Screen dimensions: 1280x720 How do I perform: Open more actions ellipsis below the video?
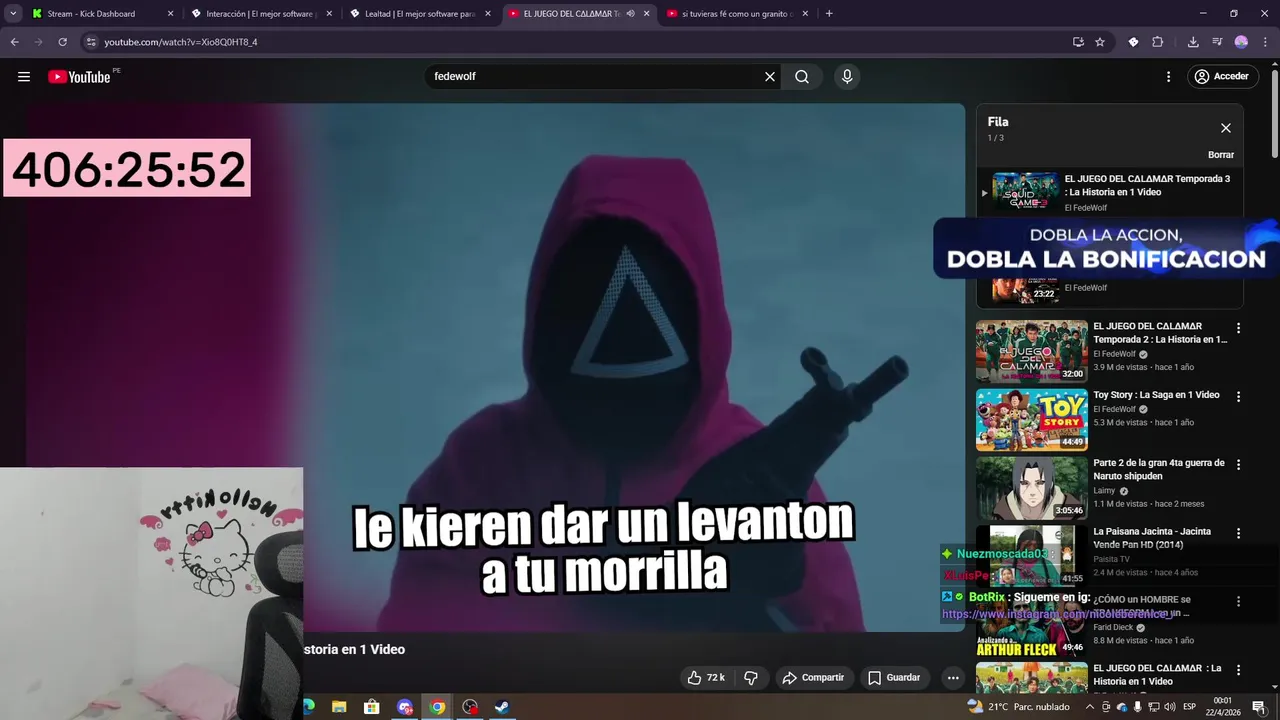(953, 678)
